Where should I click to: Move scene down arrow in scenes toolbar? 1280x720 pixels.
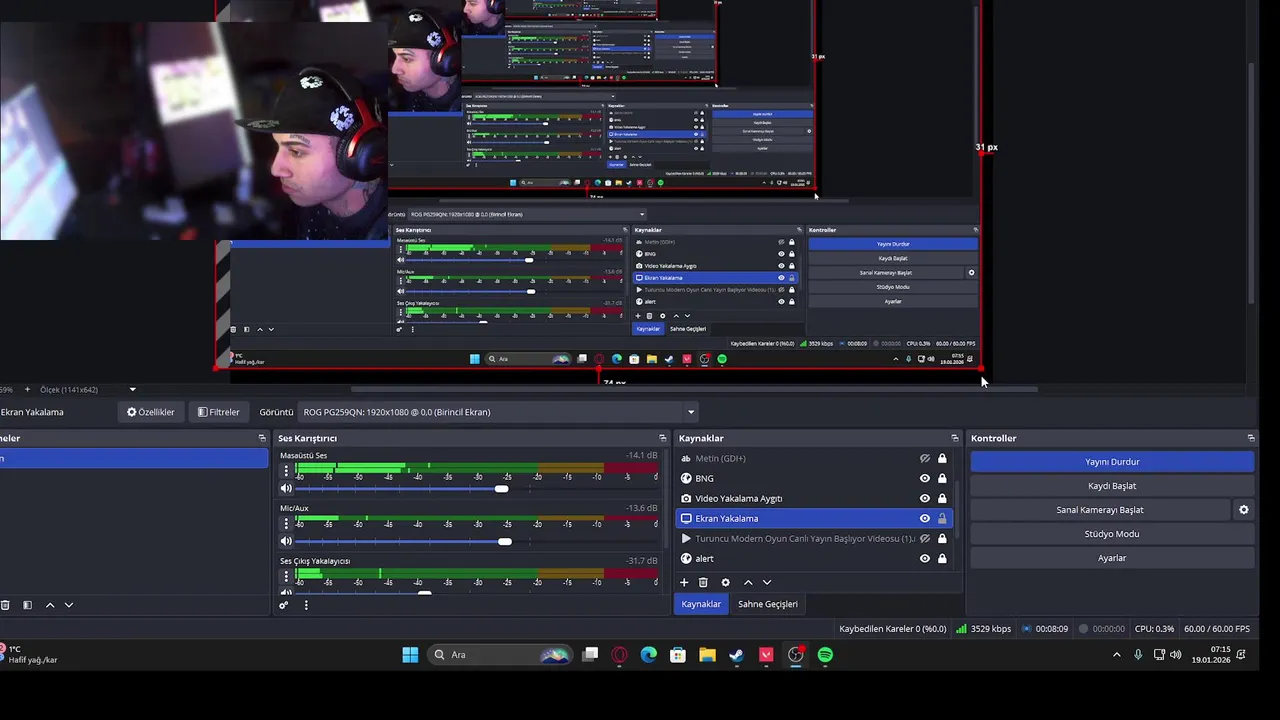pos(69,605)
